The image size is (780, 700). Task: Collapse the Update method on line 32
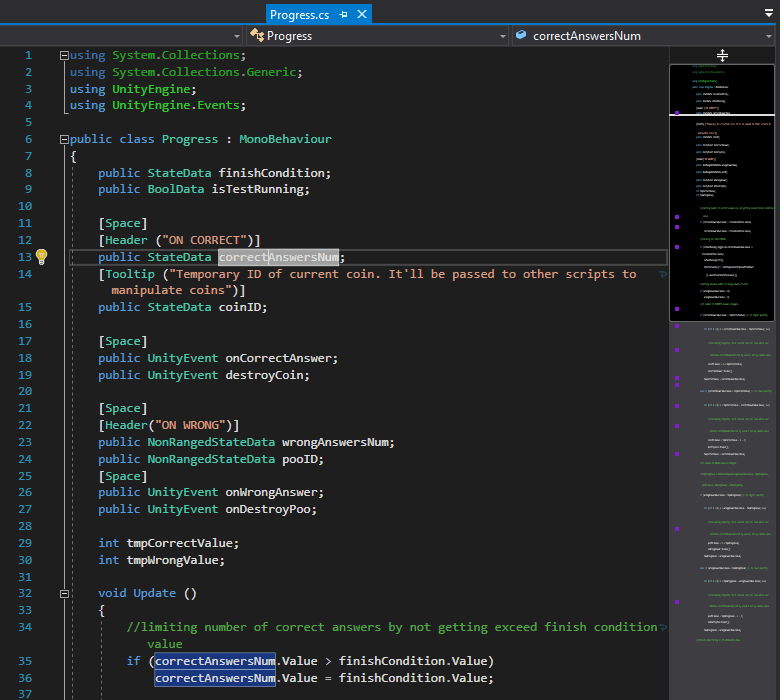(x=64, y=594)
